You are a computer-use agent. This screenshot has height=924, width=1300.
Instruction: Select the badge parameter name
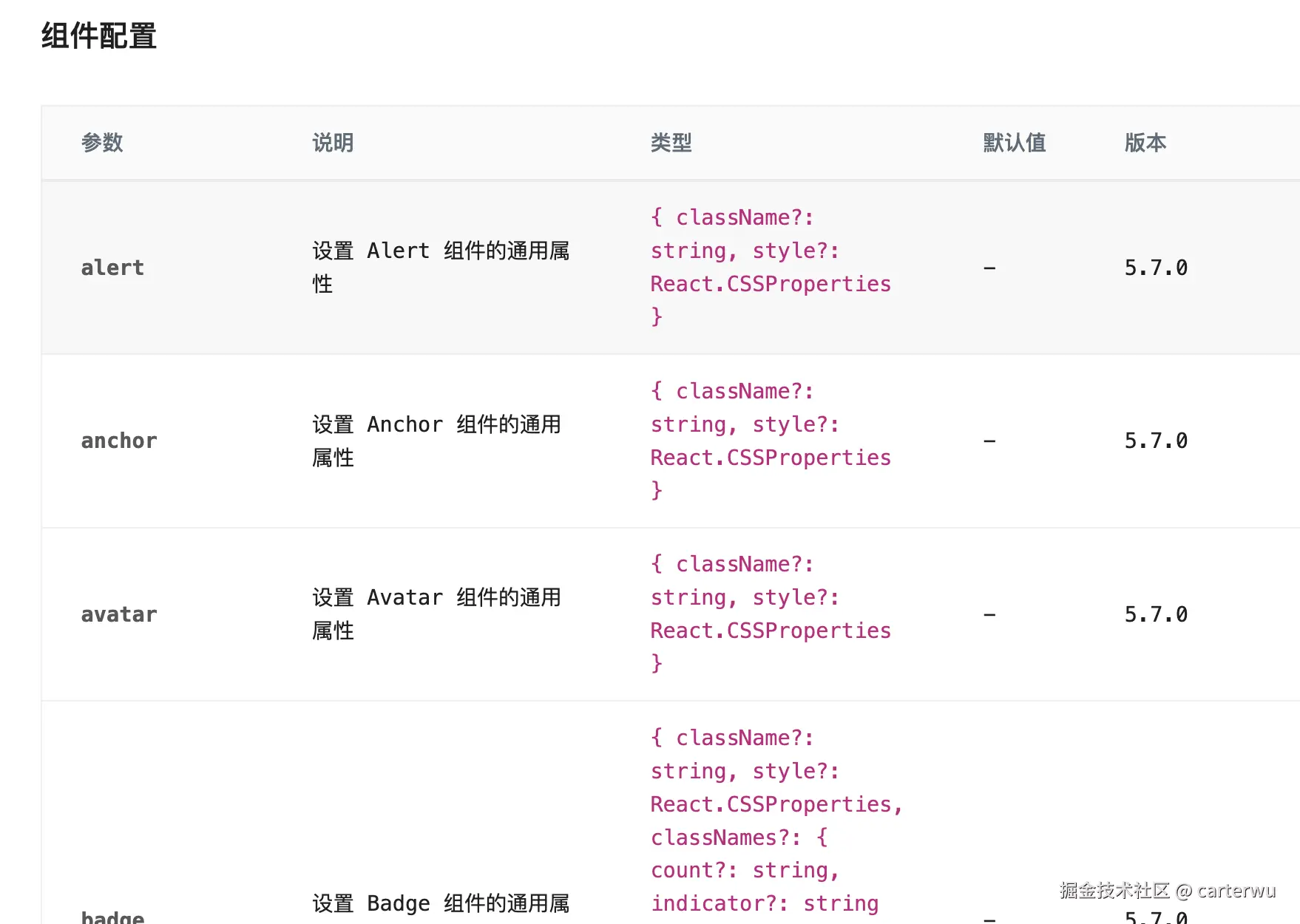112,917
